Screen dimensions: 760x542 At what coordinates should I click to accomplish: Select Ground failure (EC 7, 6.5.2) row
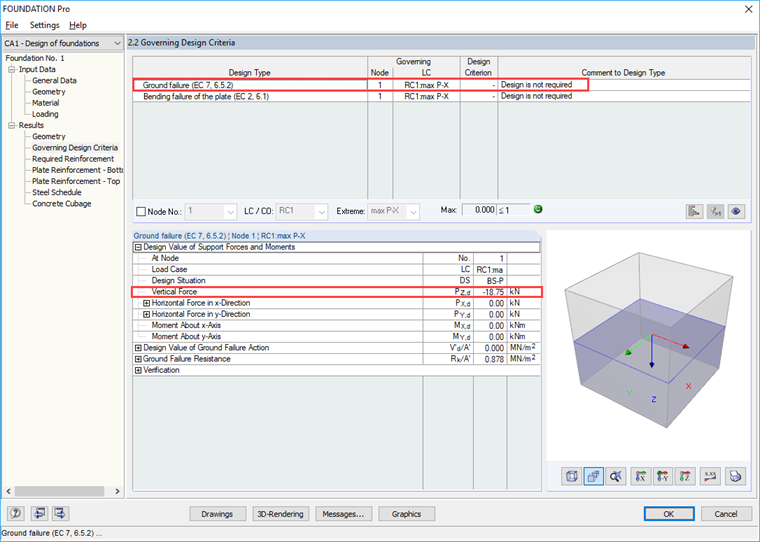441,85
